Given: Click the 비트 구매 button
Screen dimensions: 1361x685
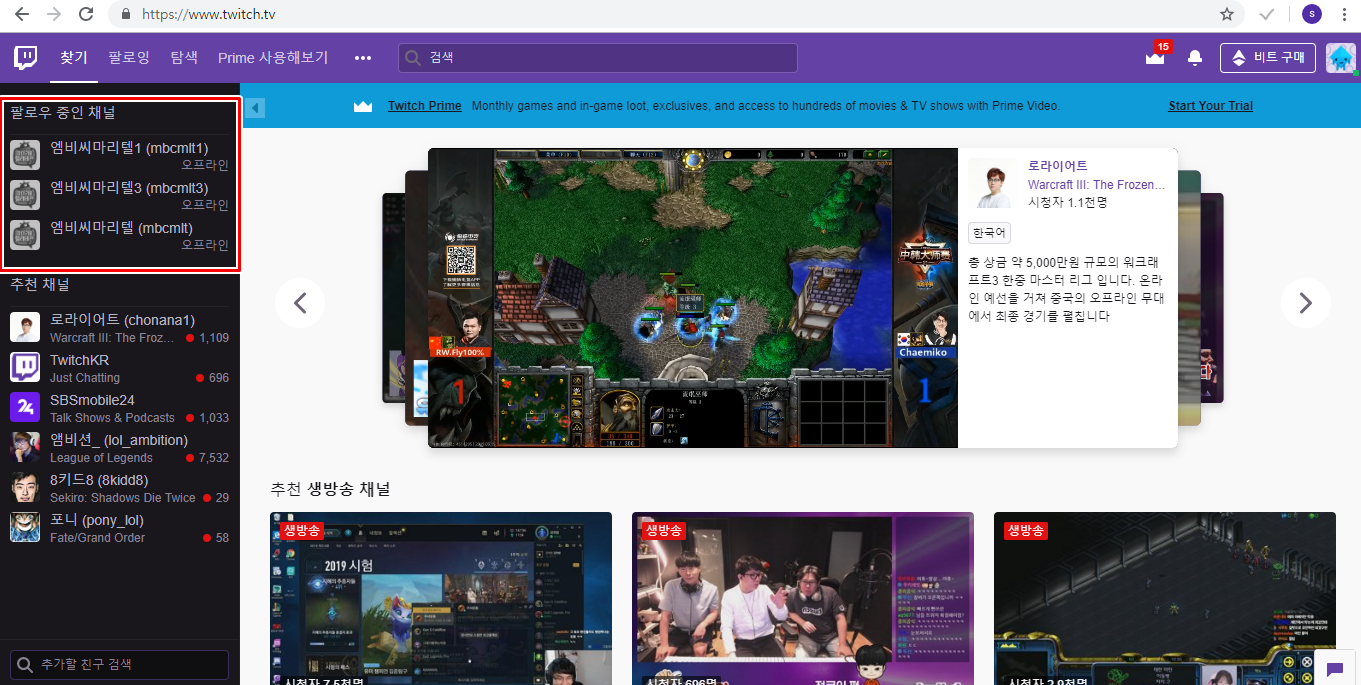Looking at the screenshot, I should click(1267, 58).
